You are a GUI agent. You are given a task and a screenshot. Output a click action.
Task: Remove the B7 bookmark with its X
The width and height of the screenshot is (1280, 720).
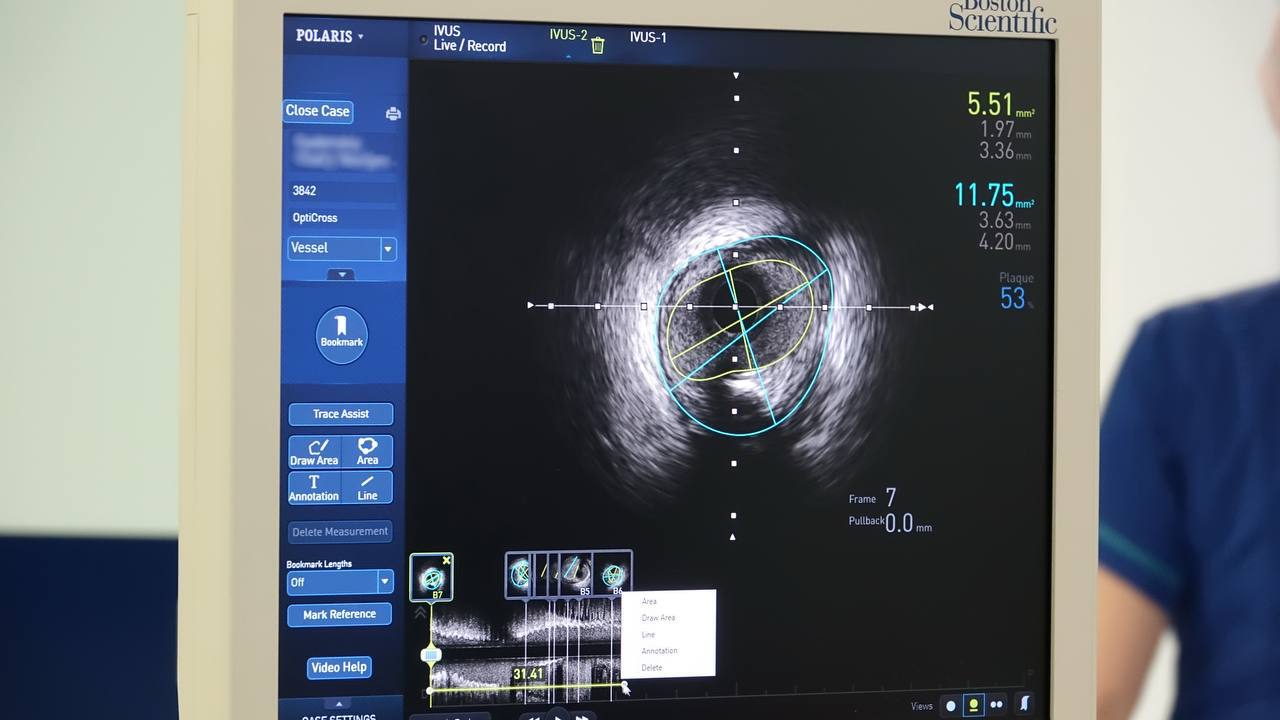tap(447, 560)
